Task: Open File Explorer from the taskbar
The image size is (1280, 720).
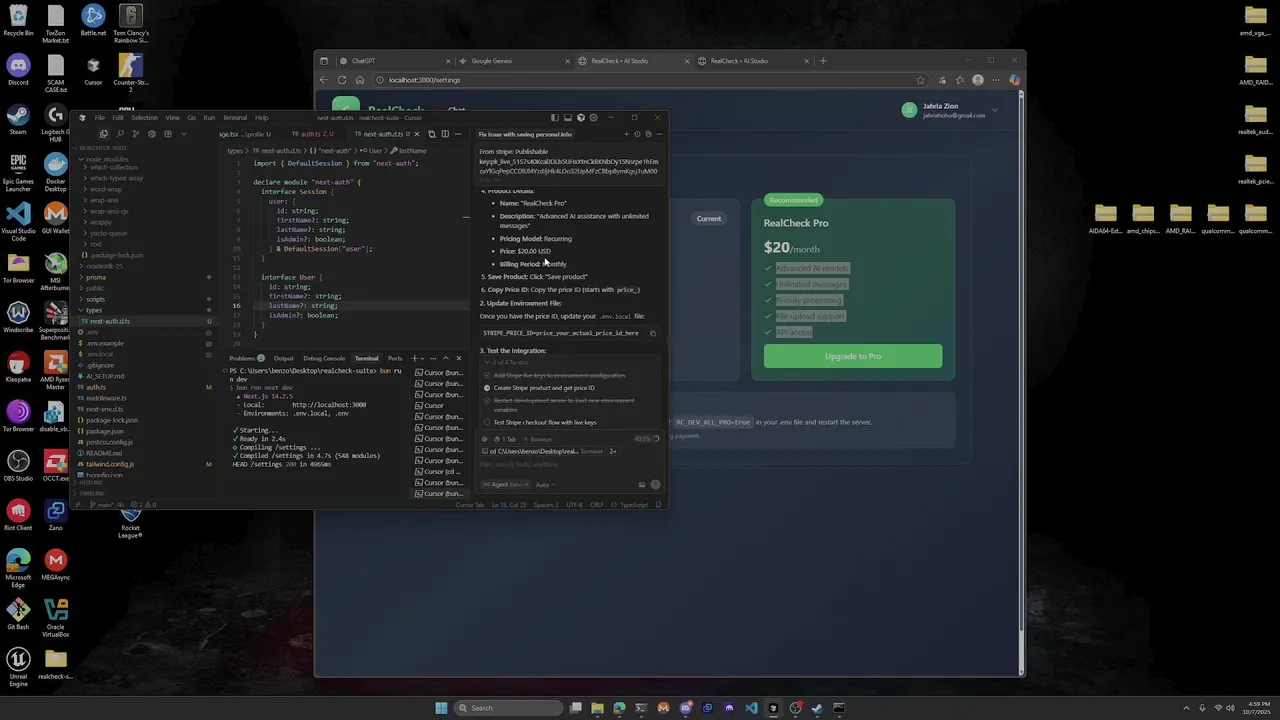Action: (597, 708)
